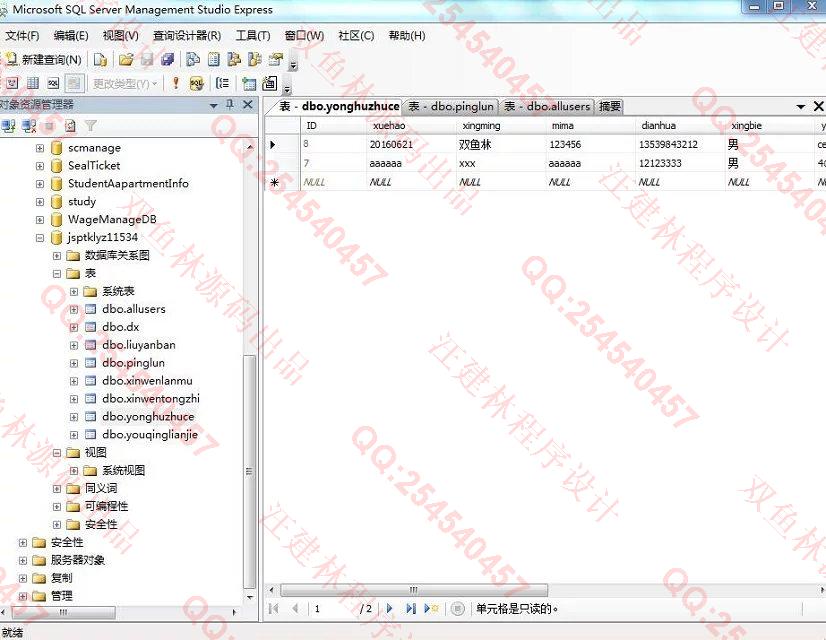Expand the WageManageDB database node
The image size is (826, 640).
click(x=40, y=220)
